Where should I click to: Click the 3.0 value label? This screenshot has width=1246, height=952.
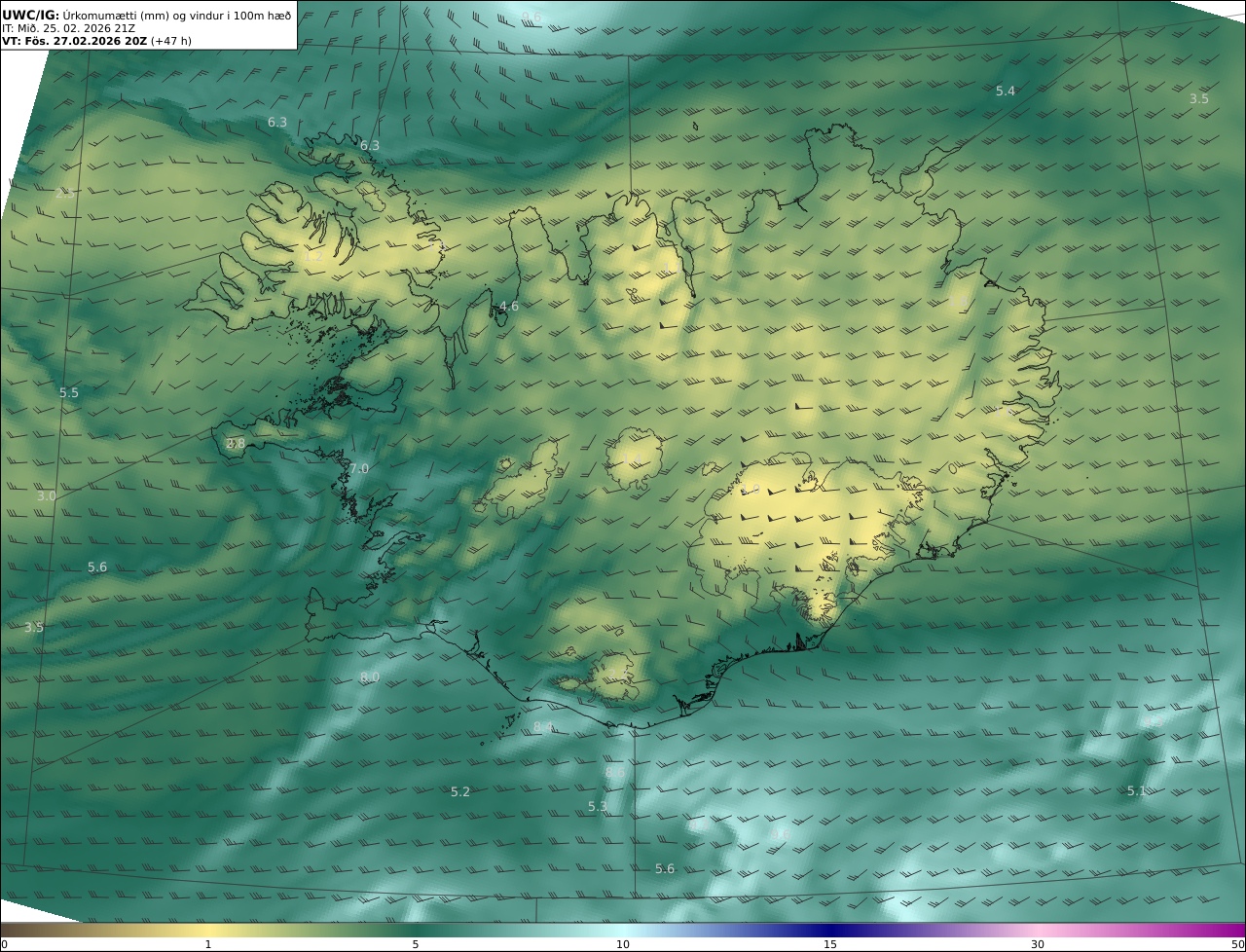[47, 496]
